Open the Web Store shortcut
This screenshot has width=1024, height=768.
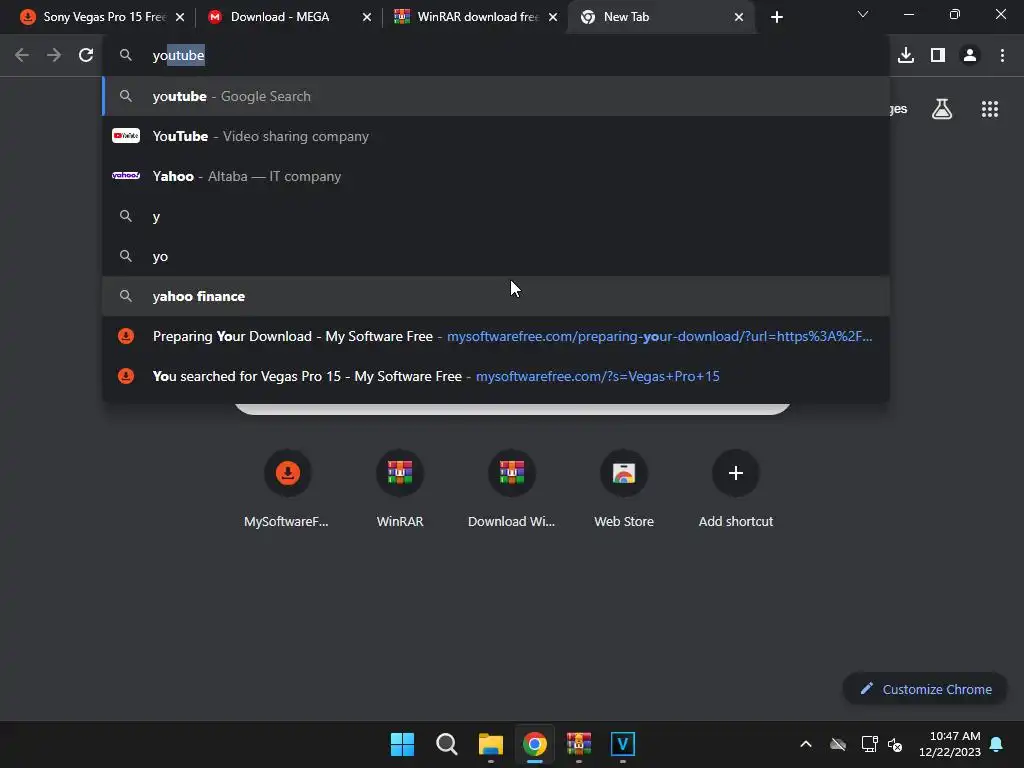point(624,488)
